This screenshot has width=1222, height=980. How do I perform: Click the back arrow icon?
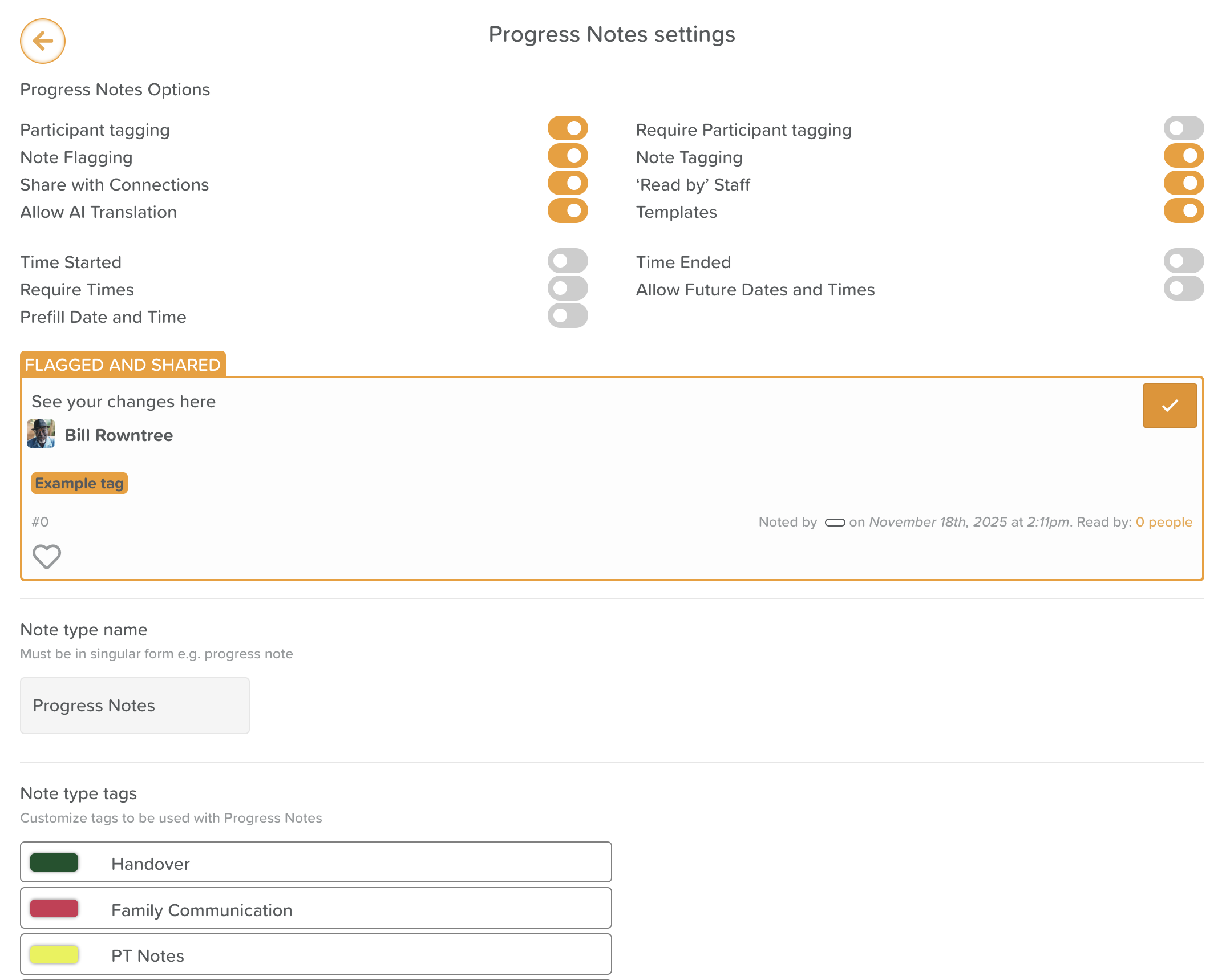43,41
